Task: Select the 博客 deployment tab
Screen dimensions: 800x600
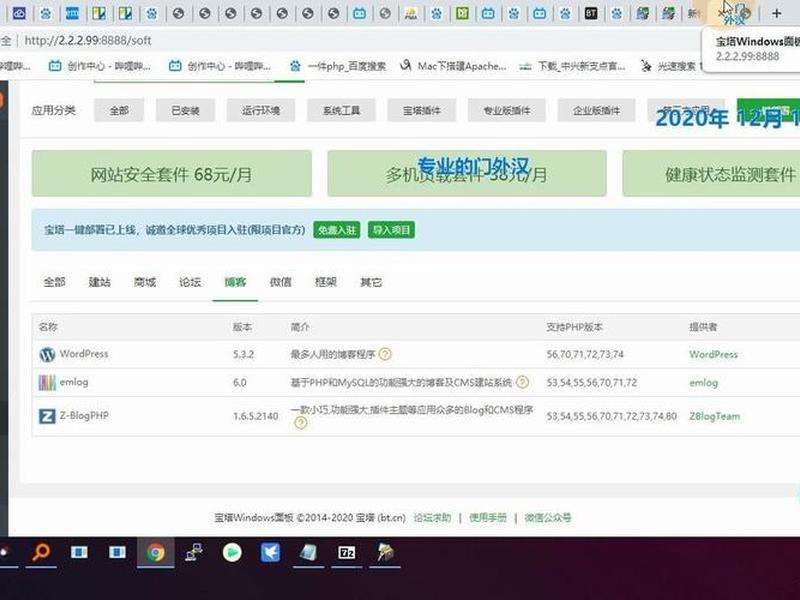Action: tap(235, 282)
